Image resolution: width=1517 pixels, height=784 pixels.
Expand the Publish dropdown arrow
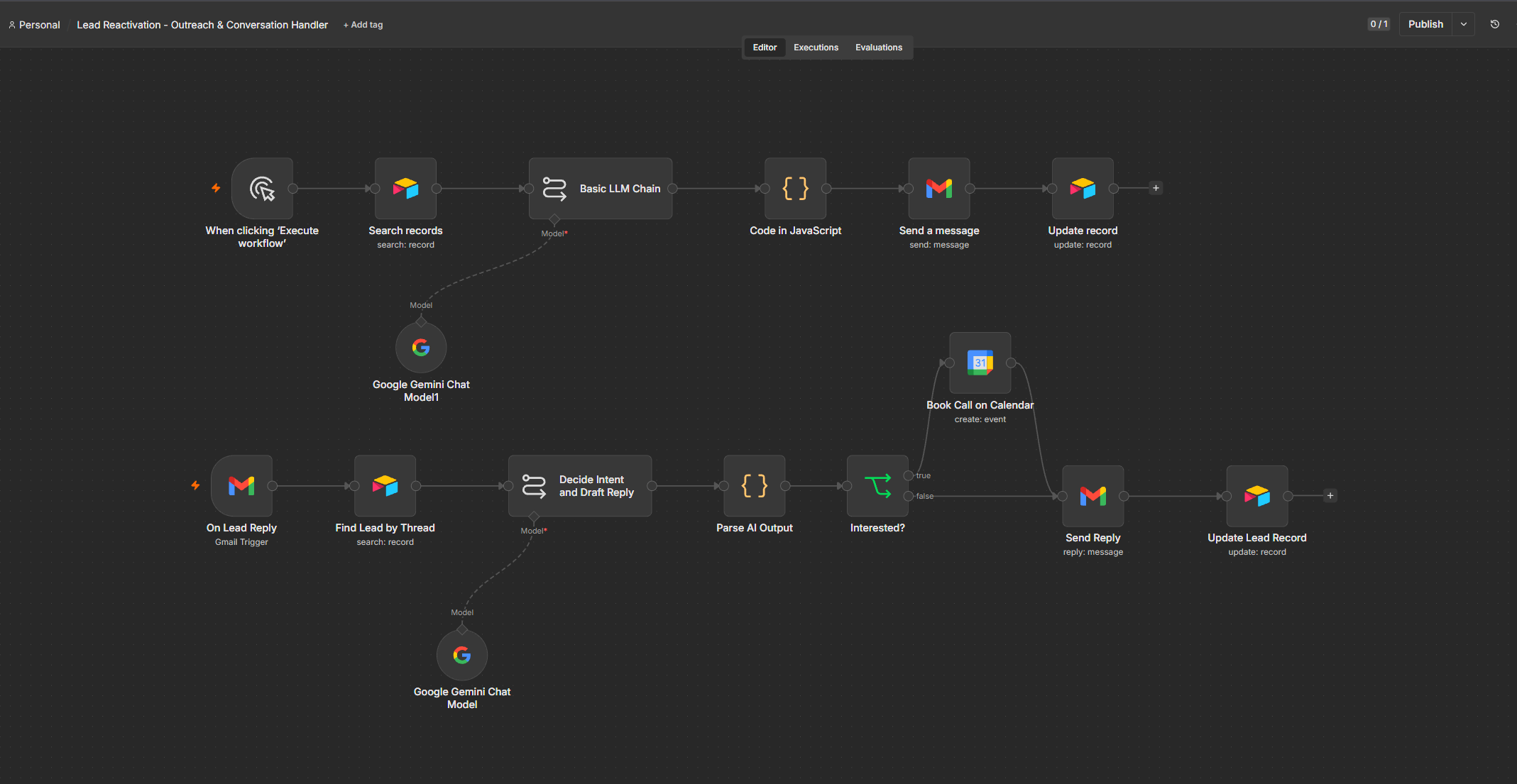pyautogui.click(x=1464, y=24)
